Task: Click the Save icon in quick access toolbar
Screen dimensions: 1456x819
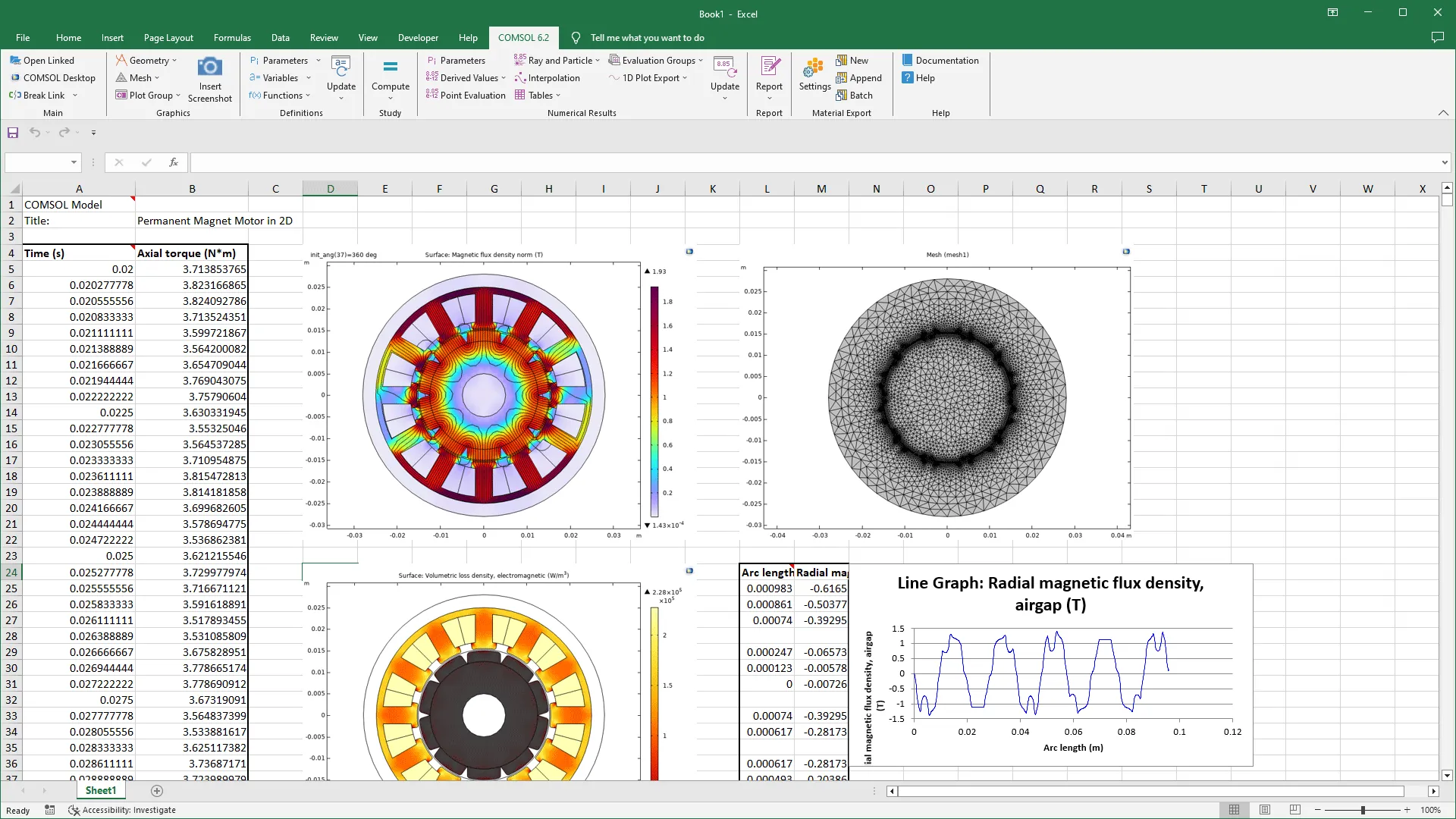Action: [13, 133]
